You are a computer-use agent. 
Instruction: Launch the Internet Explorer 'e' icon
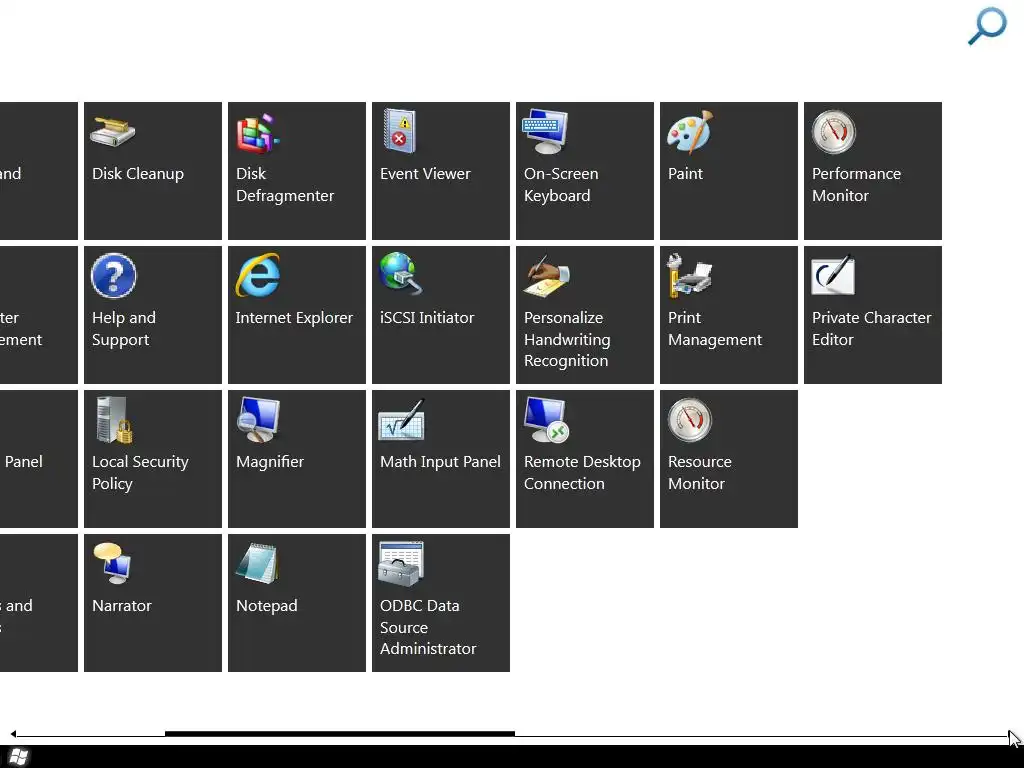tap(258, 276)
